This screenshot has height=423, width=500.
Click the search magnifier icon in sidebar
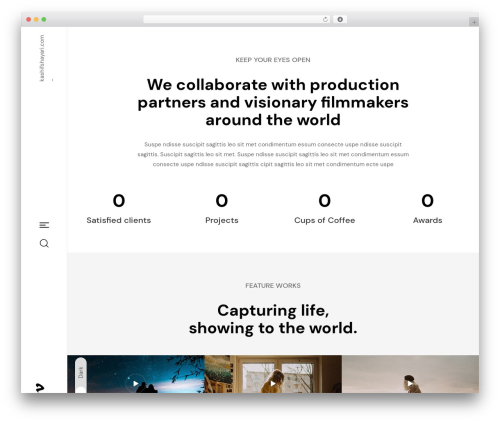coord(44,244)
